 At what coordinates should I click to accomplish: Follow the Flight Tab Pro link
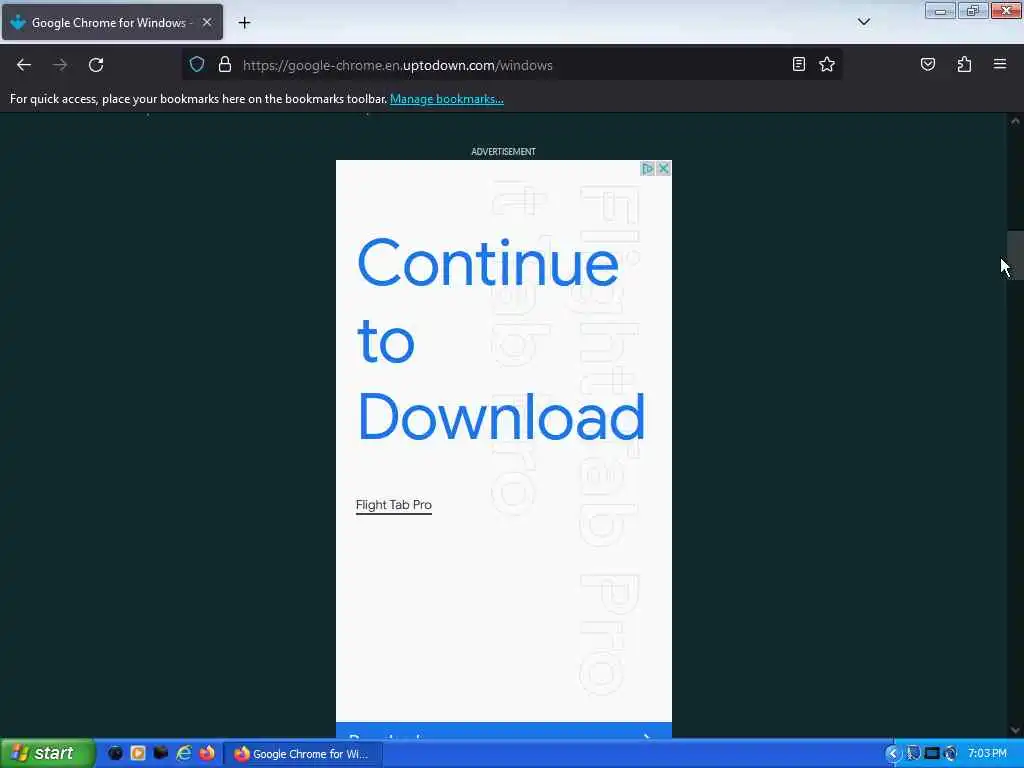394,505
